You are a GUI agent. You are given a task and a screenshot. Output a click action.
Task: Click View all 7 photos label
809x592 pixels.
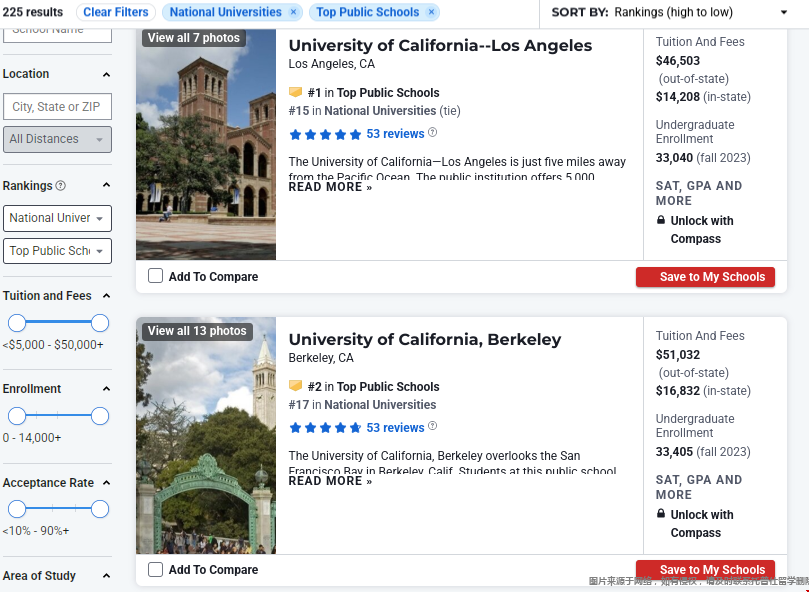coord(193,38)
